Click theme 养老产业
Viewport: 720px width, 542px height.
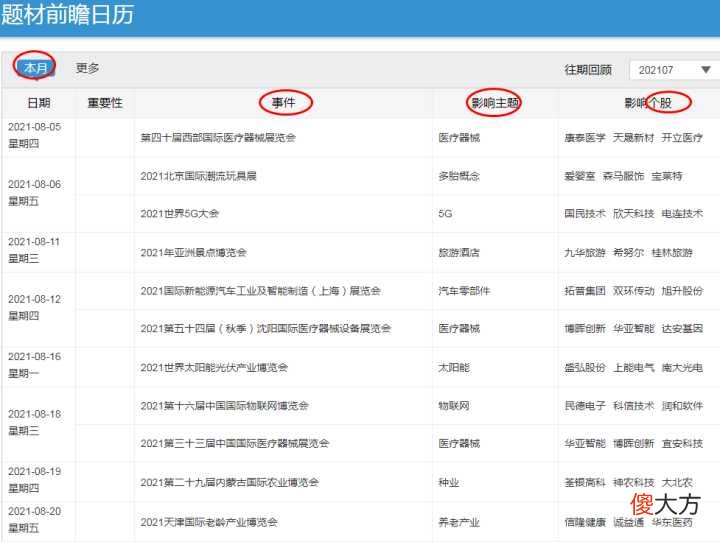click(x=459, y=522)
